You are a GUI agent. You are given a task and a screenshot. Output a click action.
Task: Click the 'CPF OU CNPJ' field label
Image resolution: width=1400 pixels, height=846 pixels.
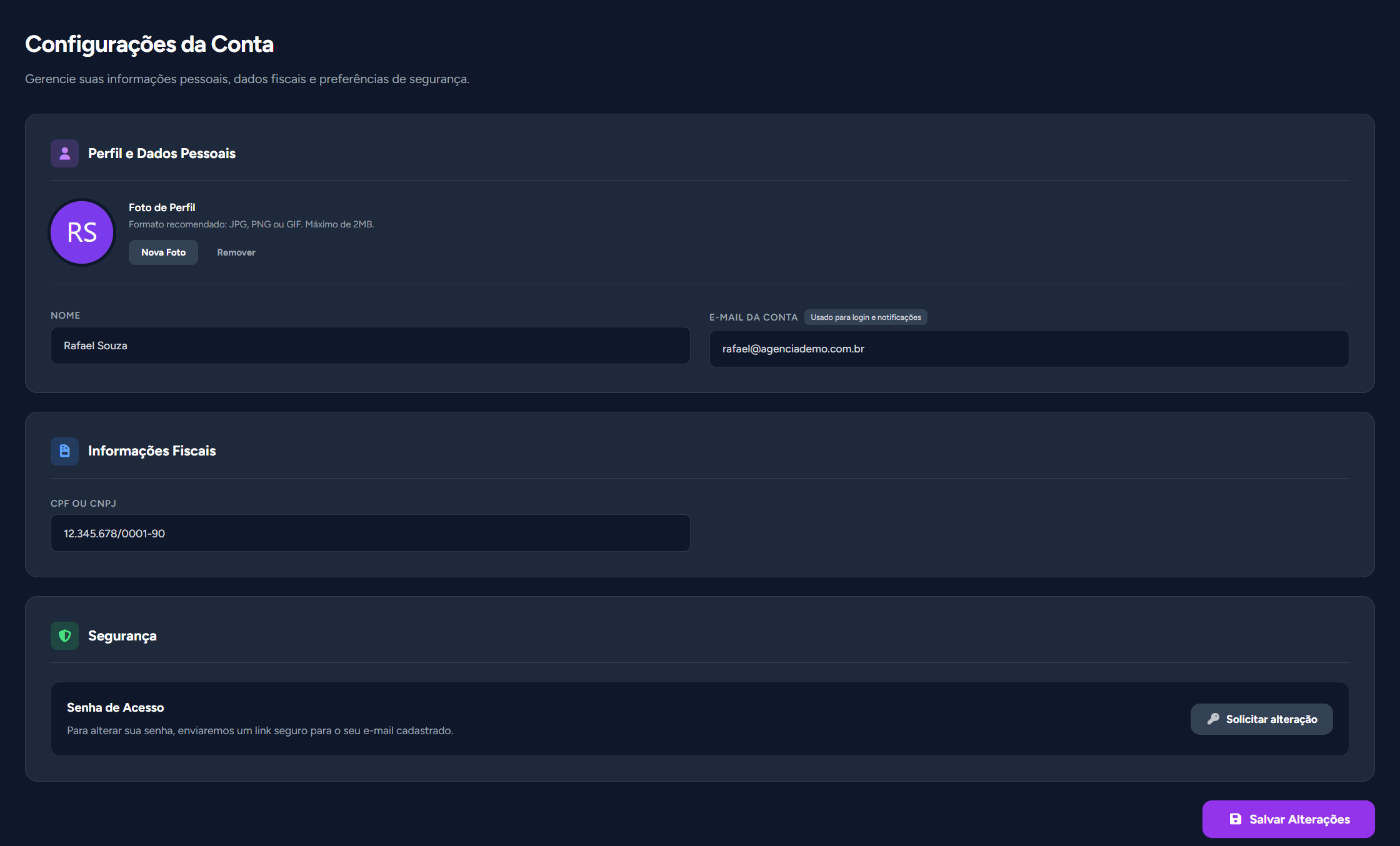[84, 503]
